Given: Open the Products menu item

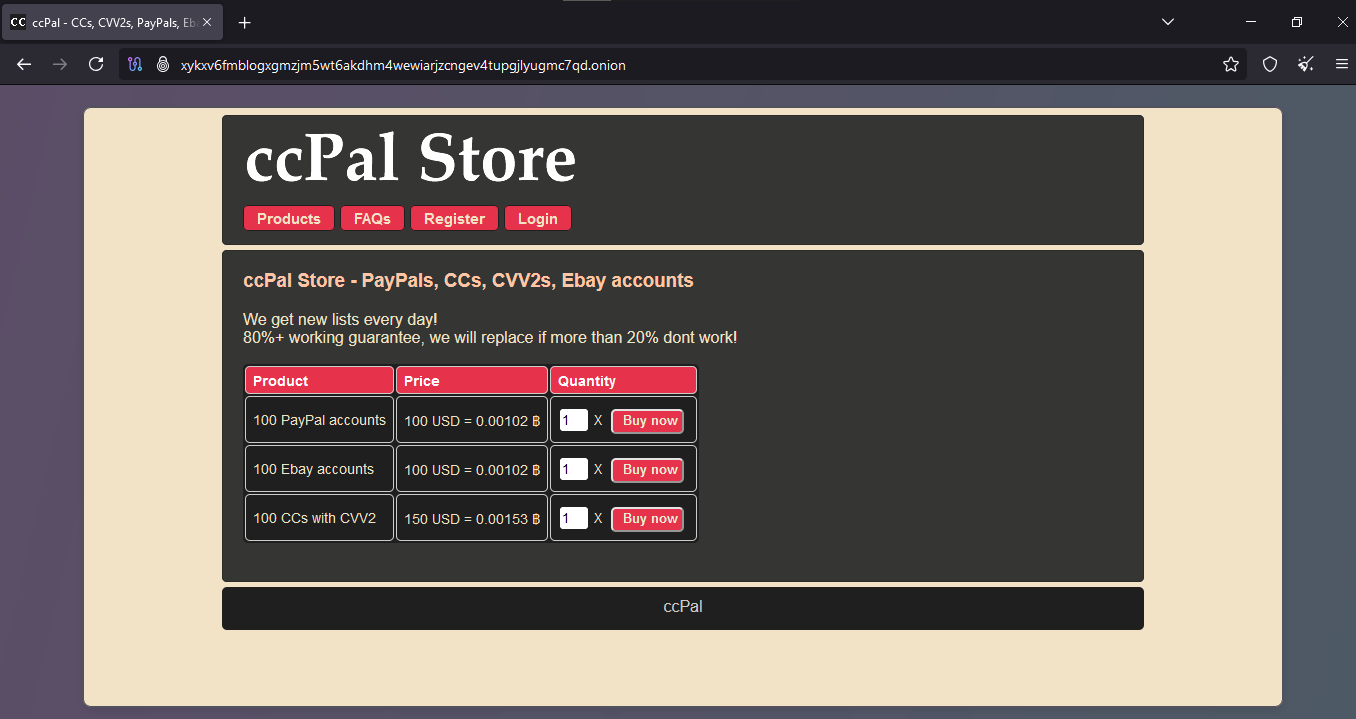Looking at the screenshot, I should tap(289, 218).
